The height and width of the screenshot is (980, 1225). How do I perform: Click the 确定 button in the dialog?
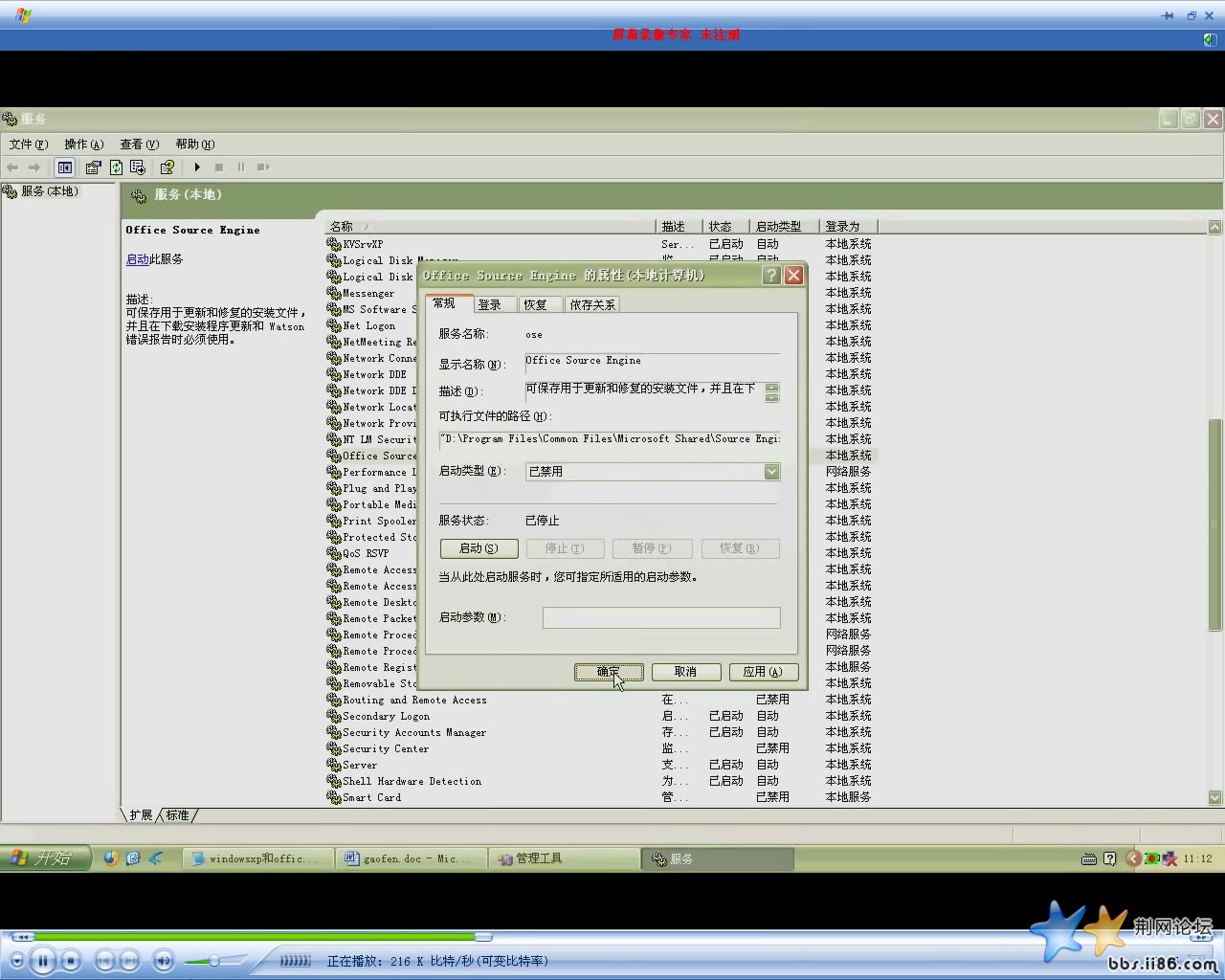(x=609, y=672)
